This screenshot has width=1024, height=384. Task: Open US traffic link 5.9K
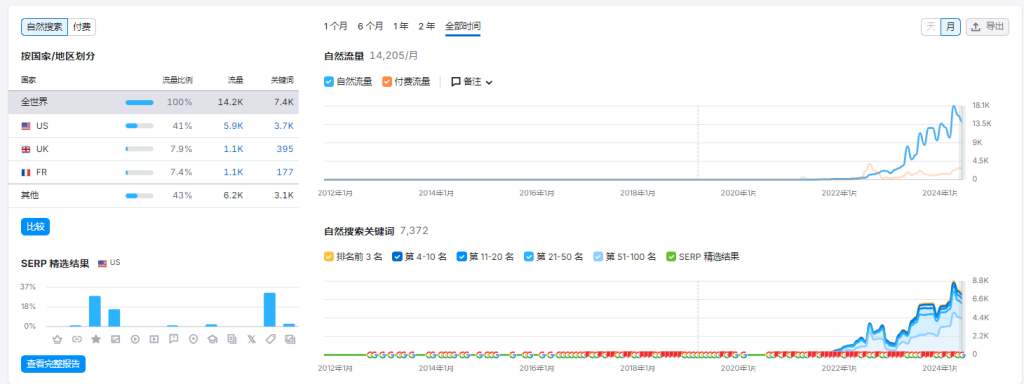click(x=234, y=126)
